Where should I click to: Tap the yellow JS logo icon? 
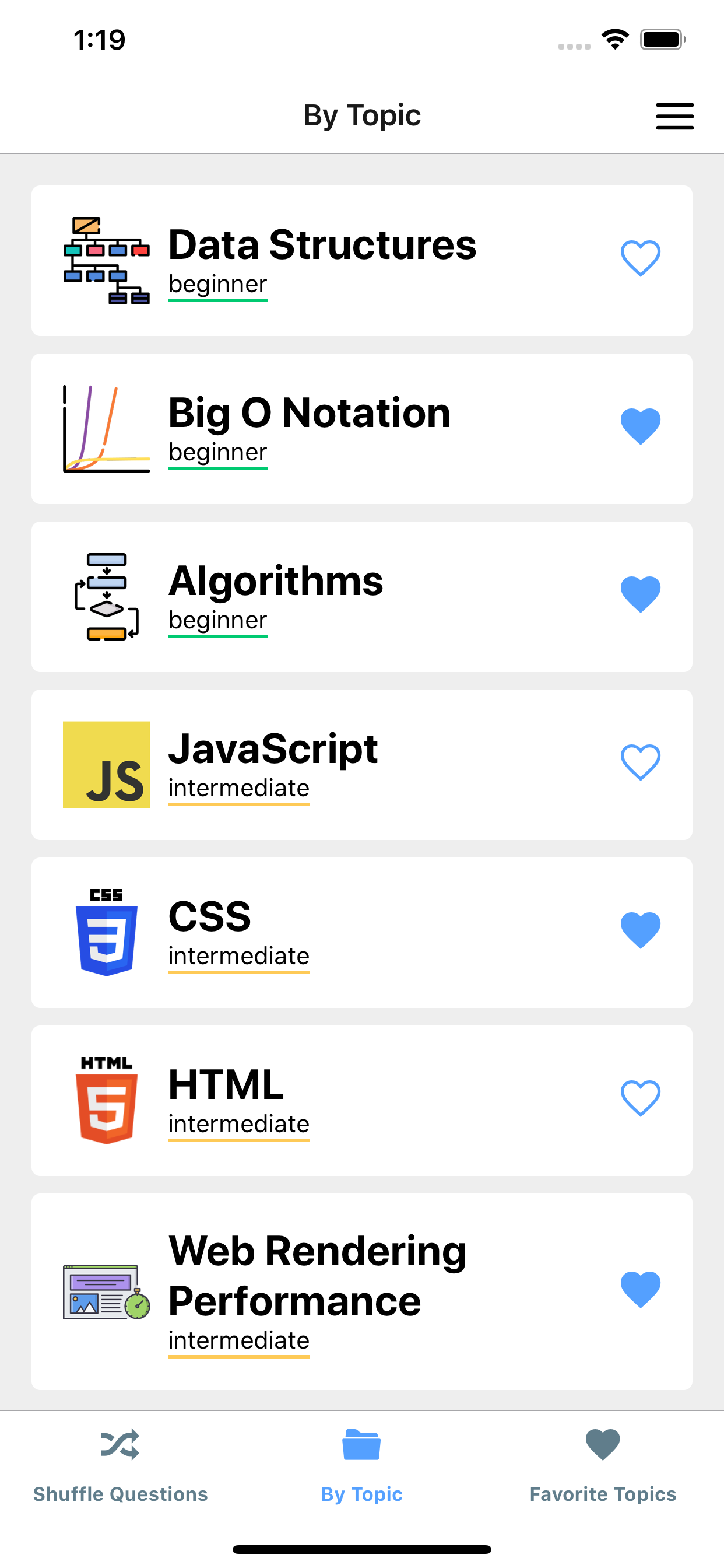click(x=107, y=765)
